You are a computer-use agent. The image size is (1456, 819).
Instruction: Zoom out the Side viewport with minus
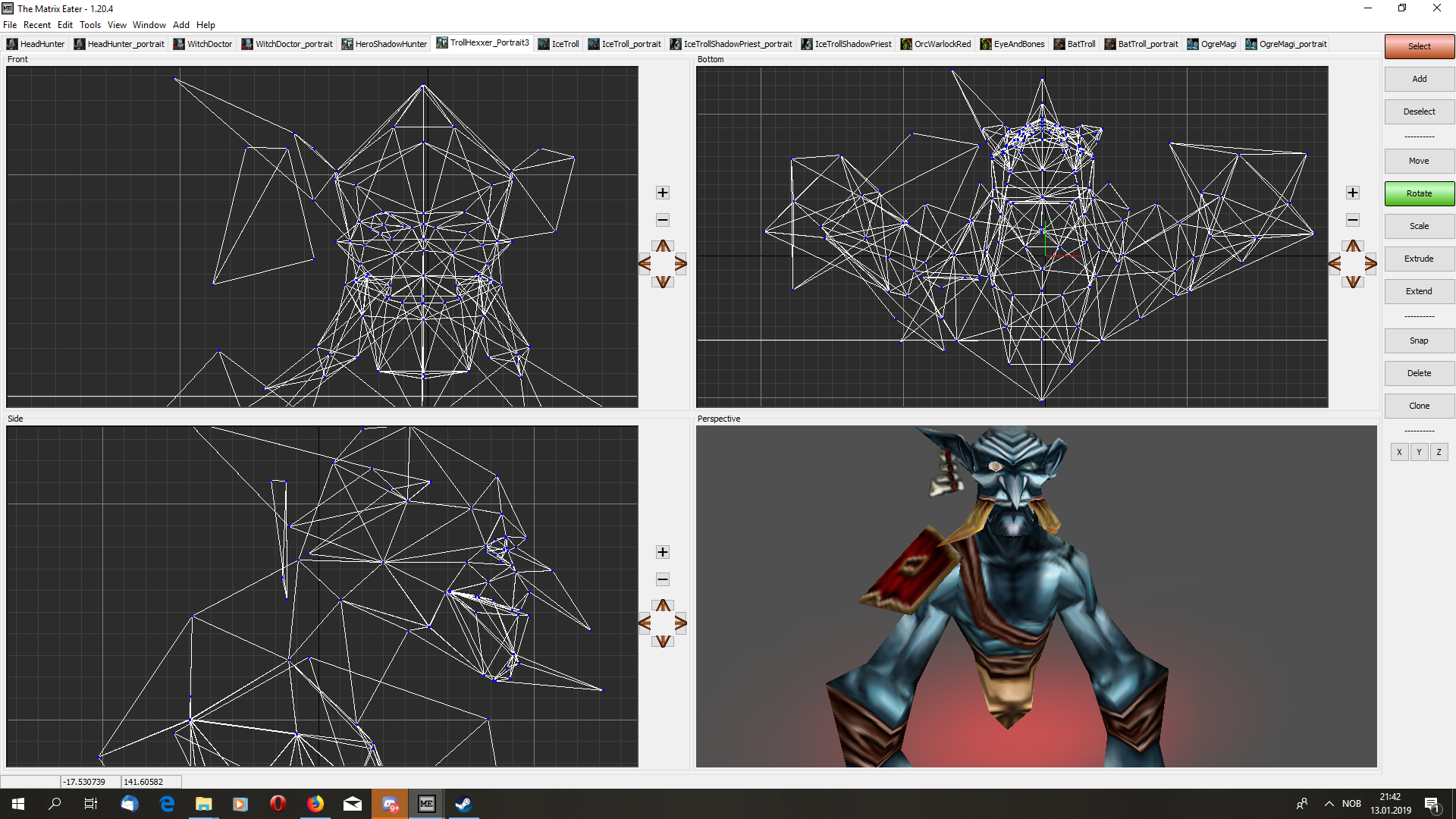662,579
